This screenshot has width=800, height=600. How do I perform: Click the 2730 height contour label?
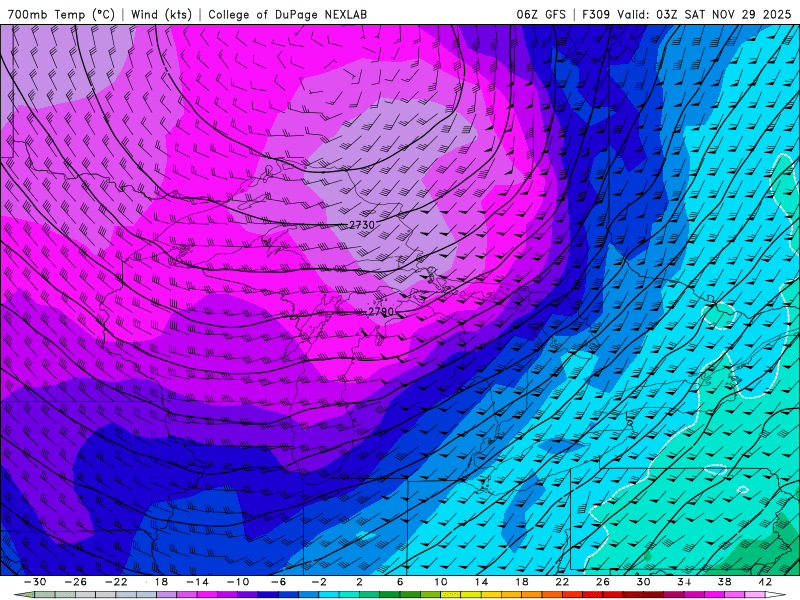[362, 225]
